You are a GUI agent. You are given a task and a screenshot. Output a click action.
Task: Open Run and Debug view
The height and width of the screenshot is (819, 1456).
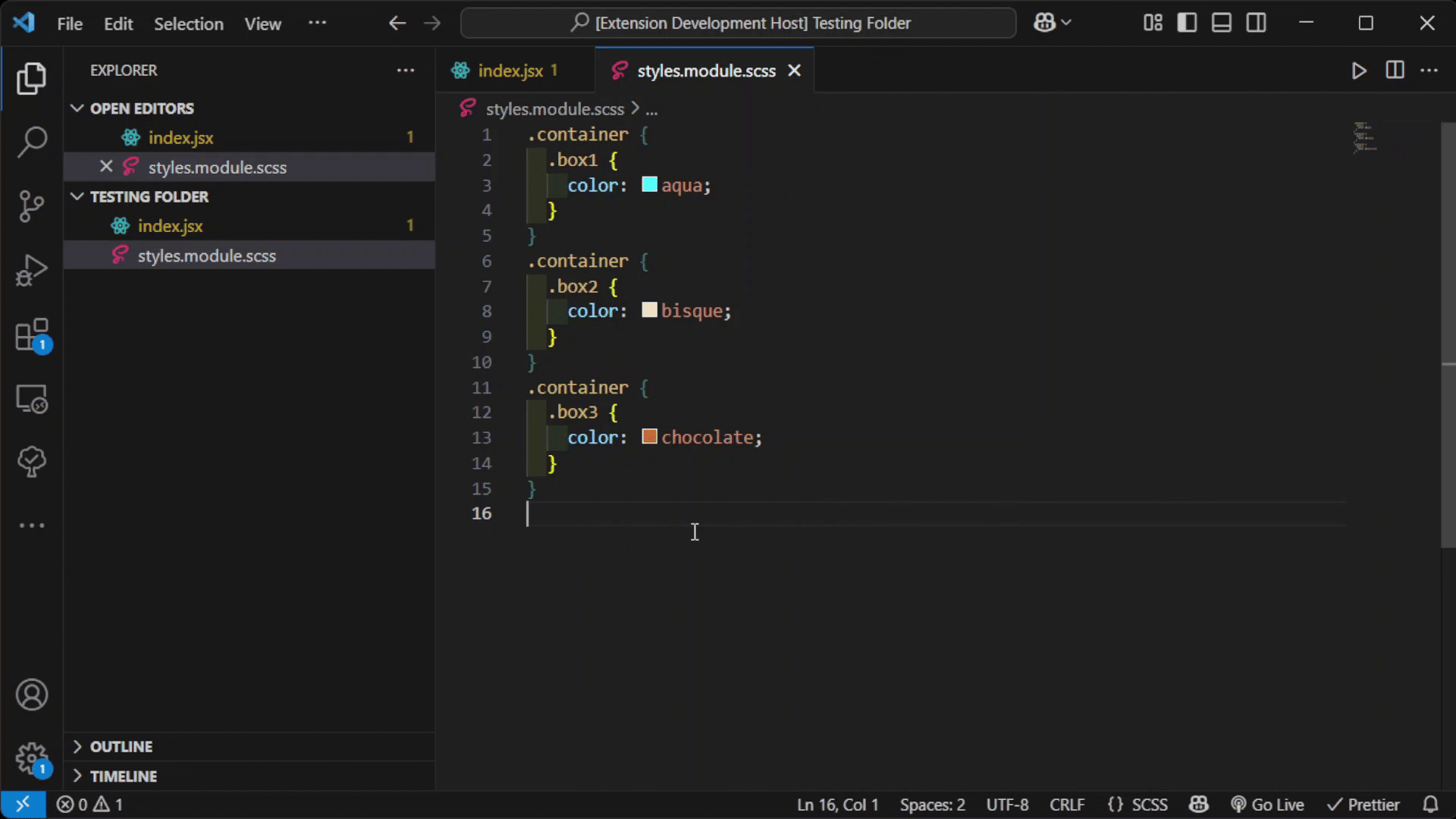tap(32, 270)
